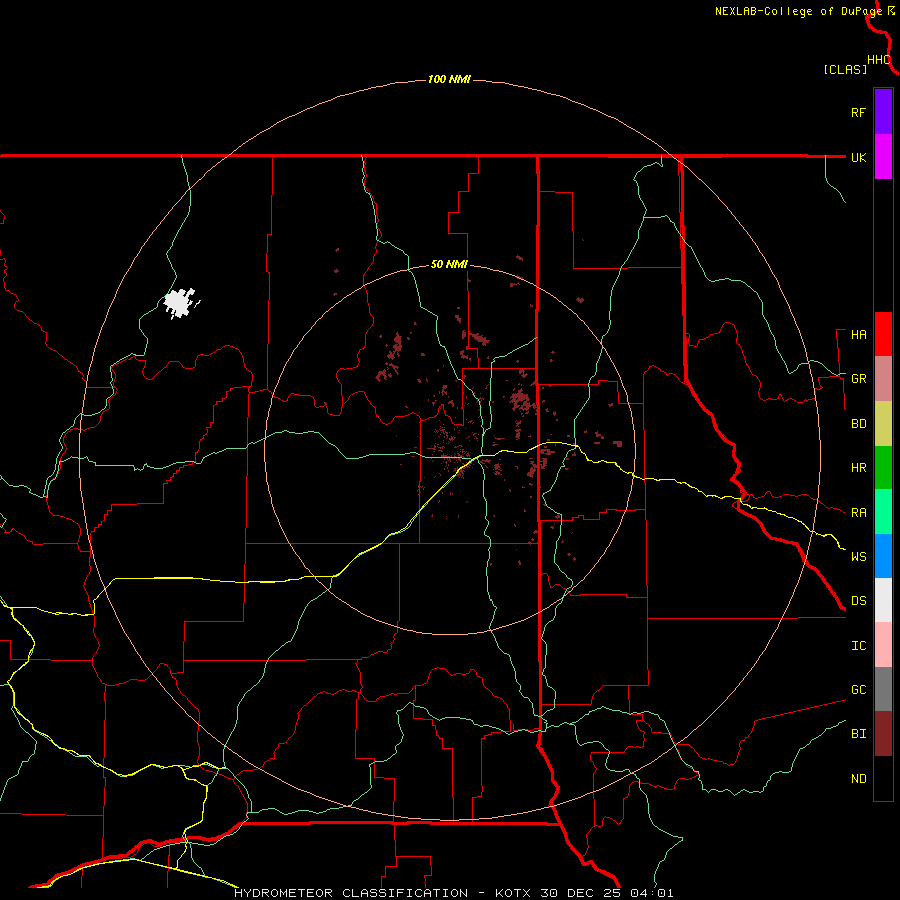The width and height of the screenshot is (900, 900).
Task: Click the white dry snow echo blob
Action: 180,303
